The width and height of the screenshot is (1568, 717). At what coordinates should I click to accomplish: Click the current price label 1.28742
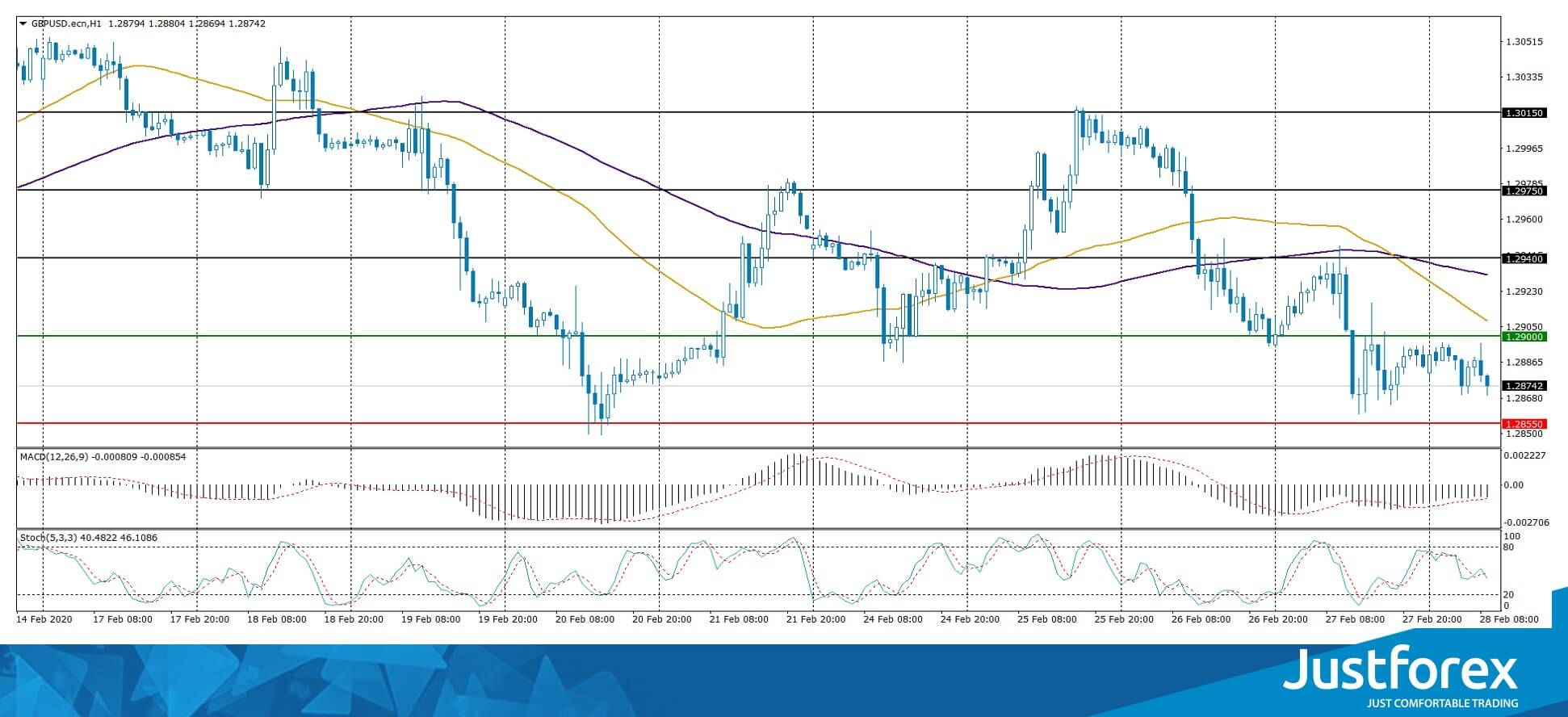click(x=1524, y=386)
